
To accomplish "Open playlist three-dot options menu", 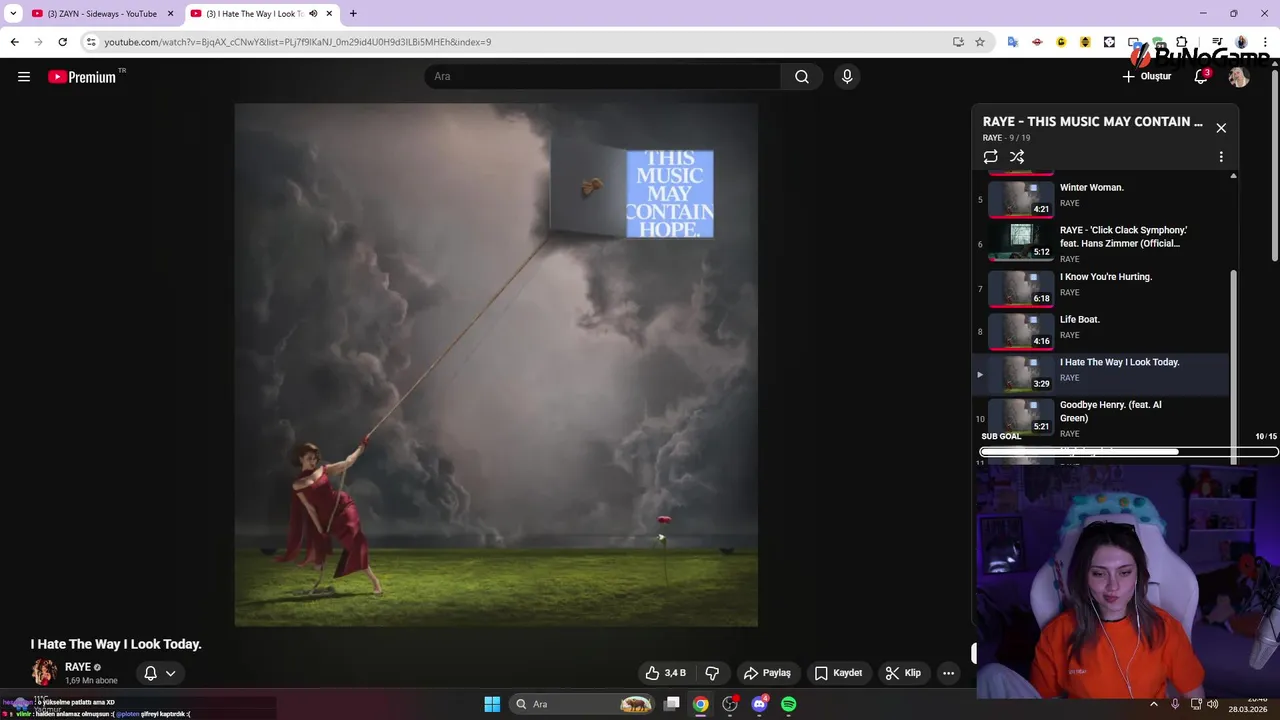I will [1221, 157].
